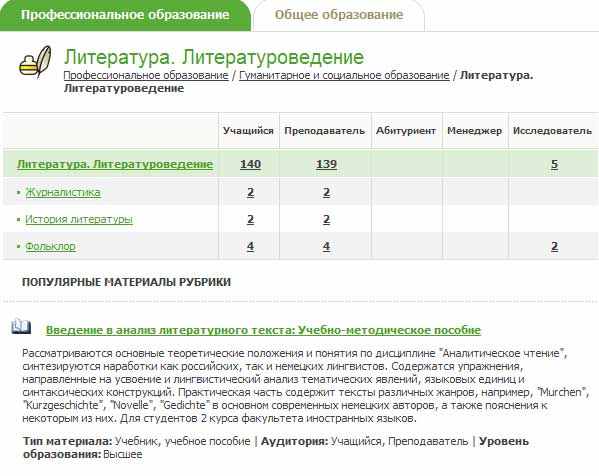This screenshot has height=476, width=599.
Task: Click count 139 under Преподаватель
Action: [x=326, y=164]
